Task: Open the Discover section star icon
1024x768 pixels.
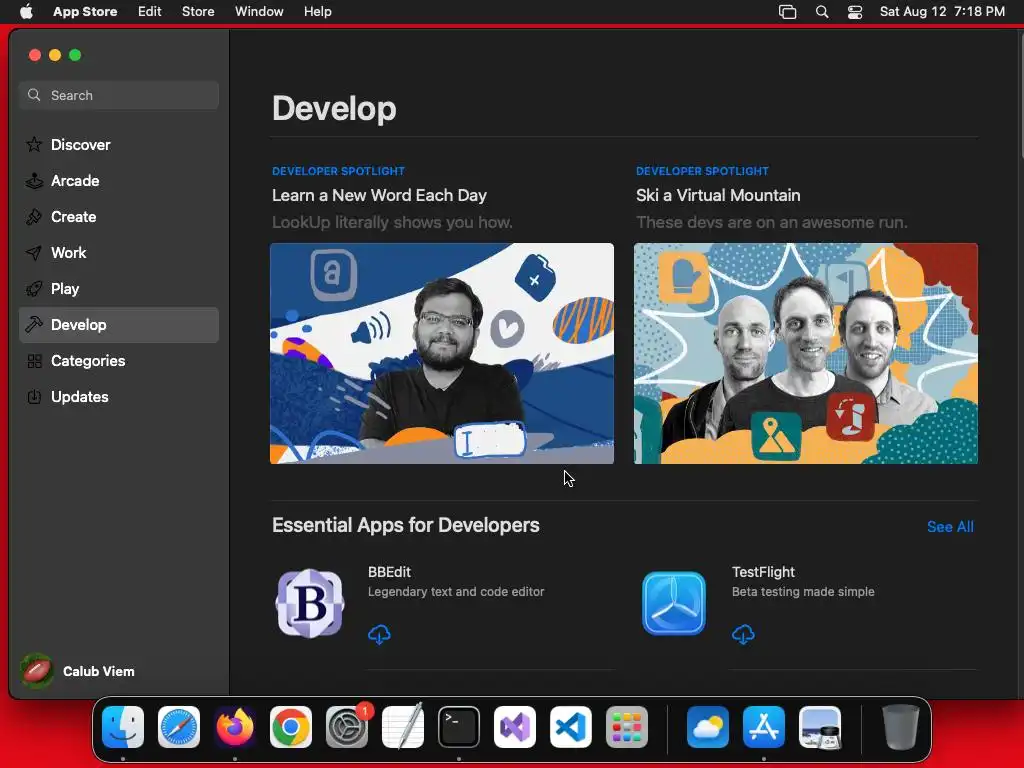Action: pos(34,144)
